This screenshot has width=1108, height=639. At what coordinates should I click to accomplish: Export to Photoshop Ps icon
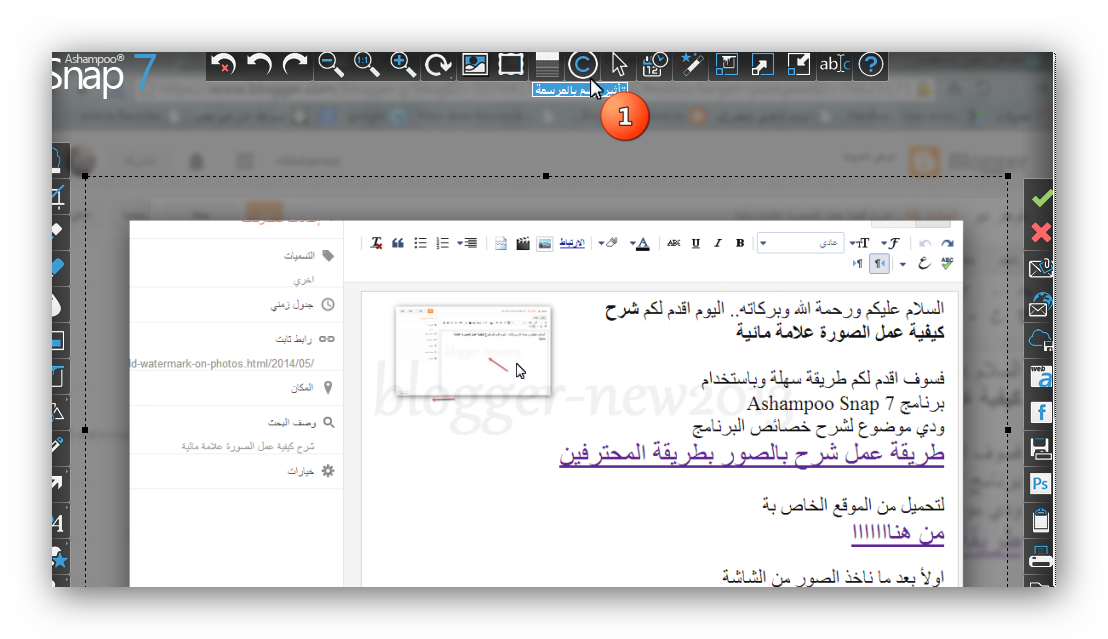click(x=1041, y=484)
